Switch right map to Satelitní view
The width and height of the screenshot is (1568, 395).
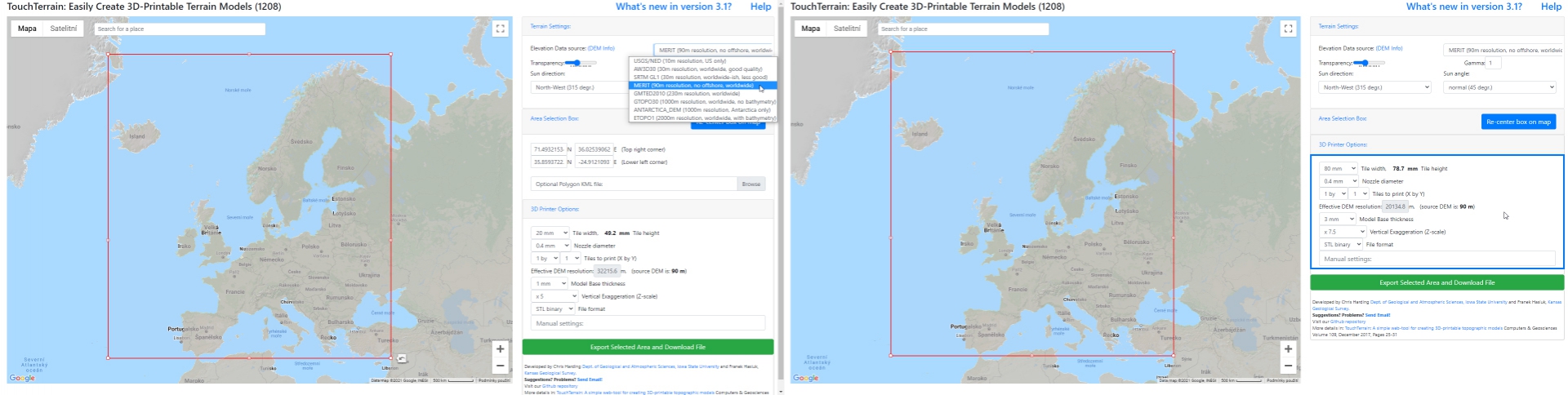pyautogui.click(x=847, y=29)
